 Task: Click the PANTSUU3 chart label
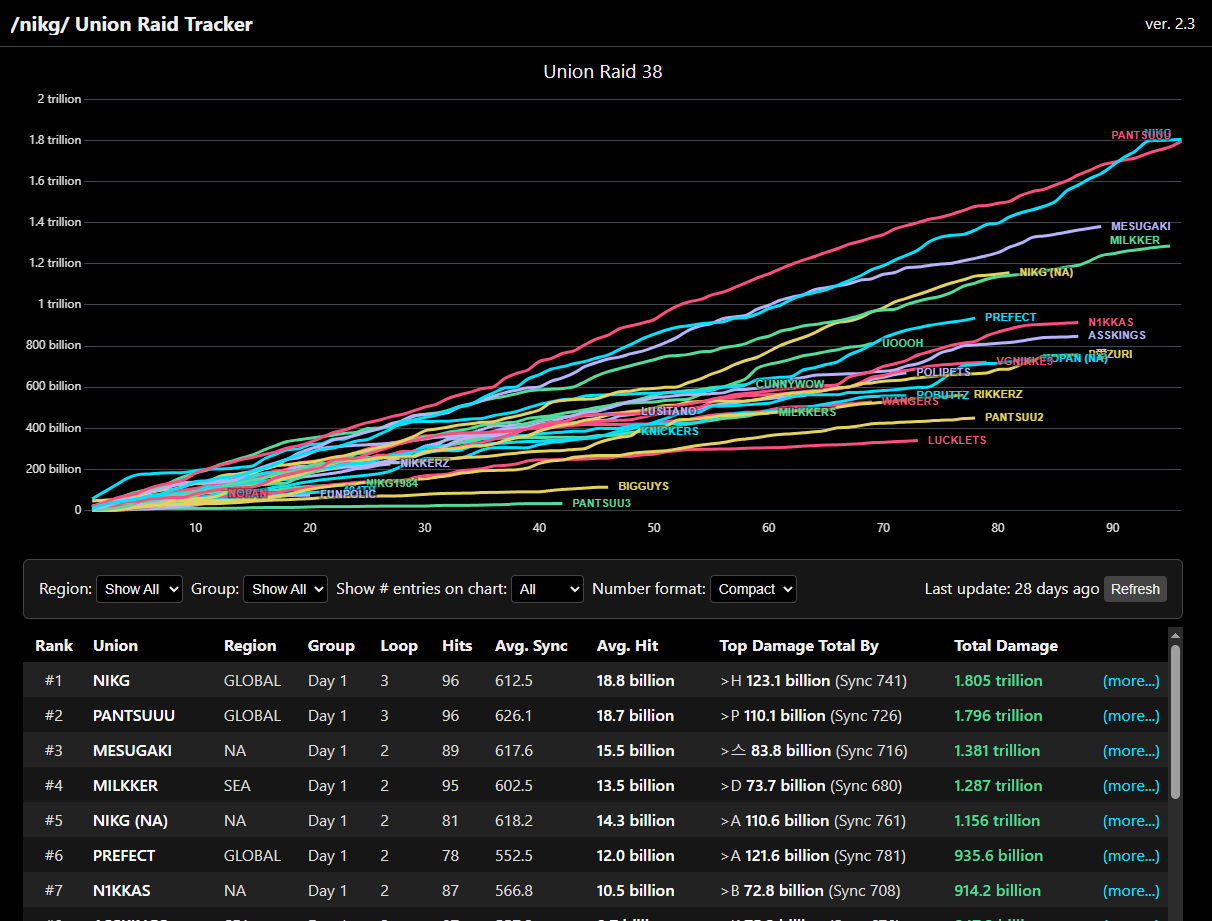point(602,504)
